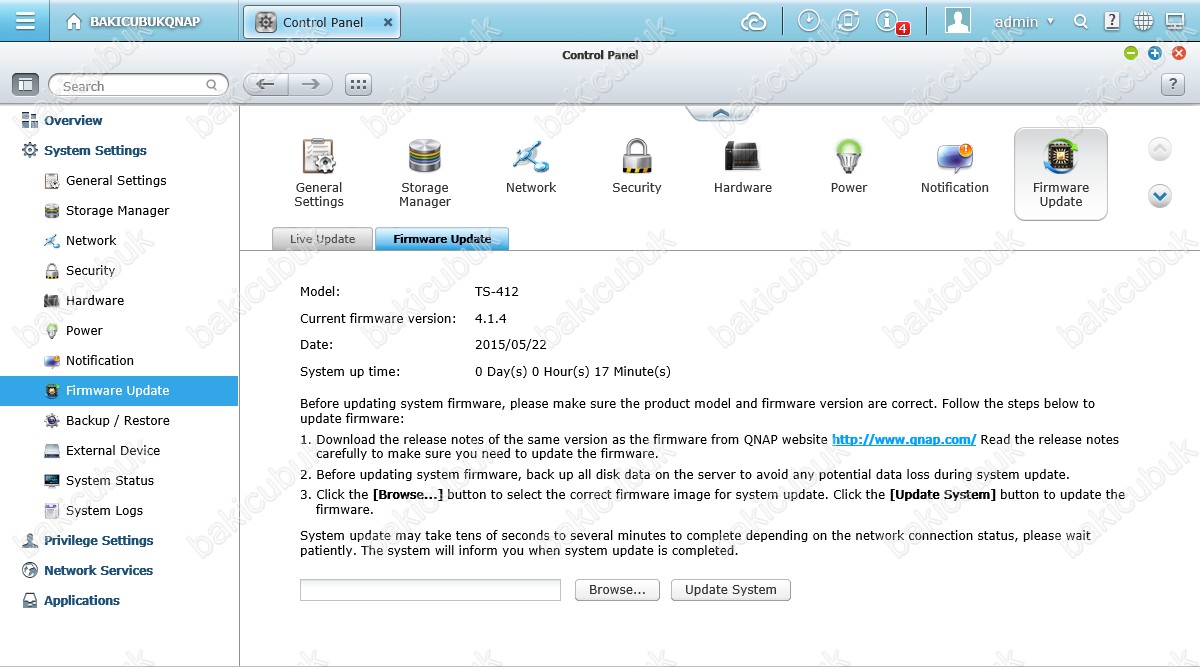
Task: Click the uptime value 0 Day(s) 0 Hour(s) 17 Minute(s)
Action: point(573,371)
